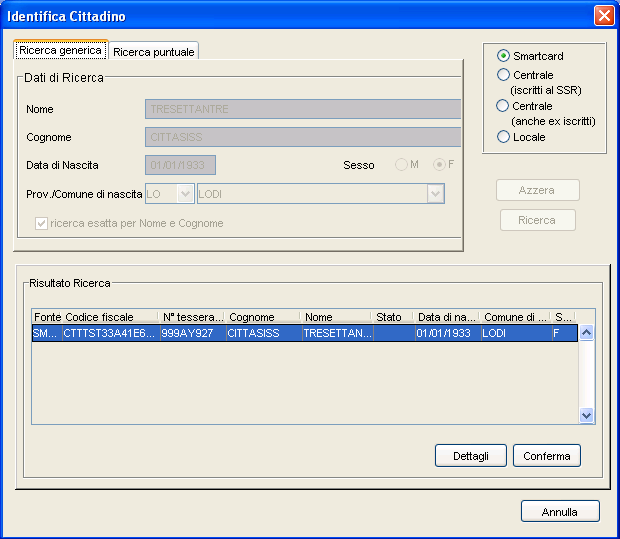This screenshot has width=620, height=539.
Task: Click the Cognome input field
Action: point(302,137)
